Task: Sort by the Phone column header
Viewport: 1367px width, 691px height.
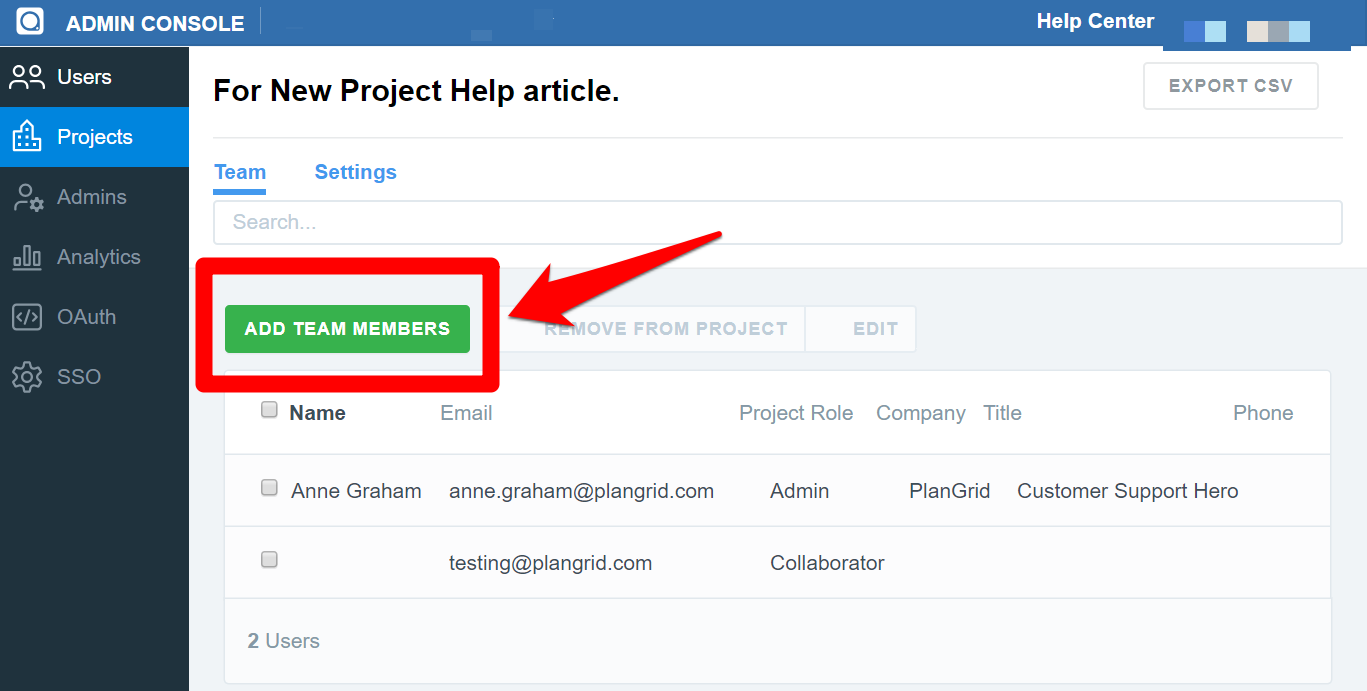Action: (1263, 413)
